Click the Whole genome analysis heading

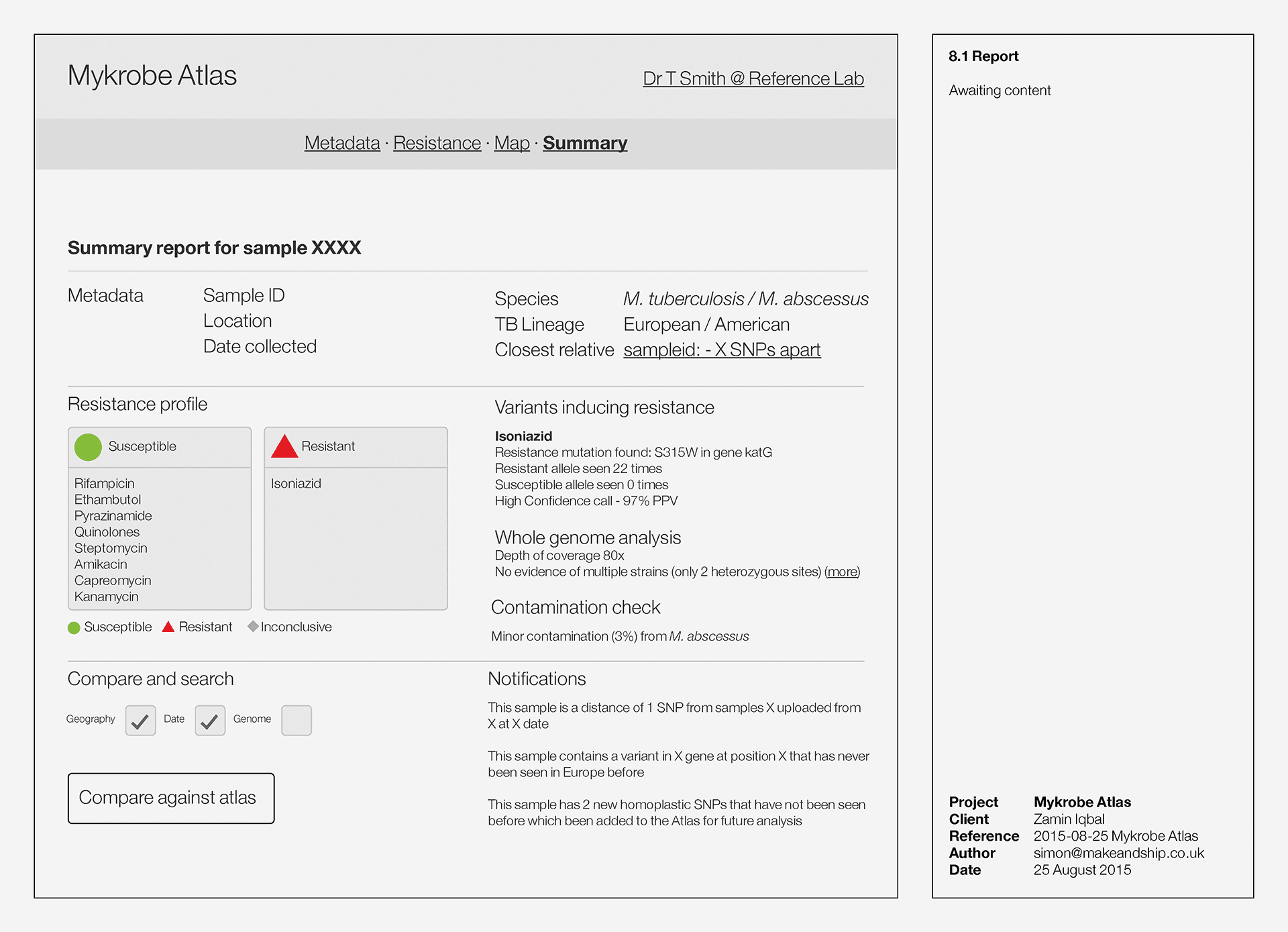click(588, 537)
